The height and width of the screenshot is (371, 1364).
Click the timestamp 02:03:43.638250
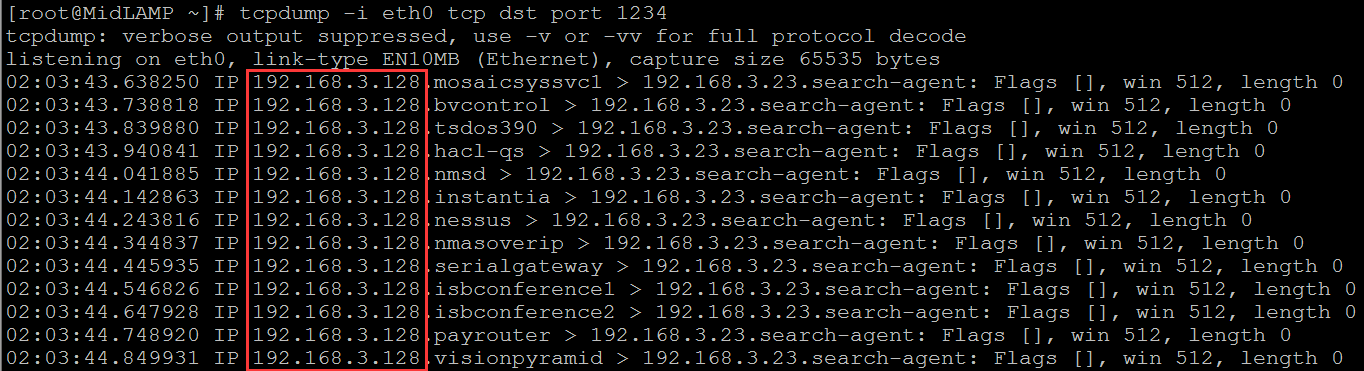[x=102, y=83]
